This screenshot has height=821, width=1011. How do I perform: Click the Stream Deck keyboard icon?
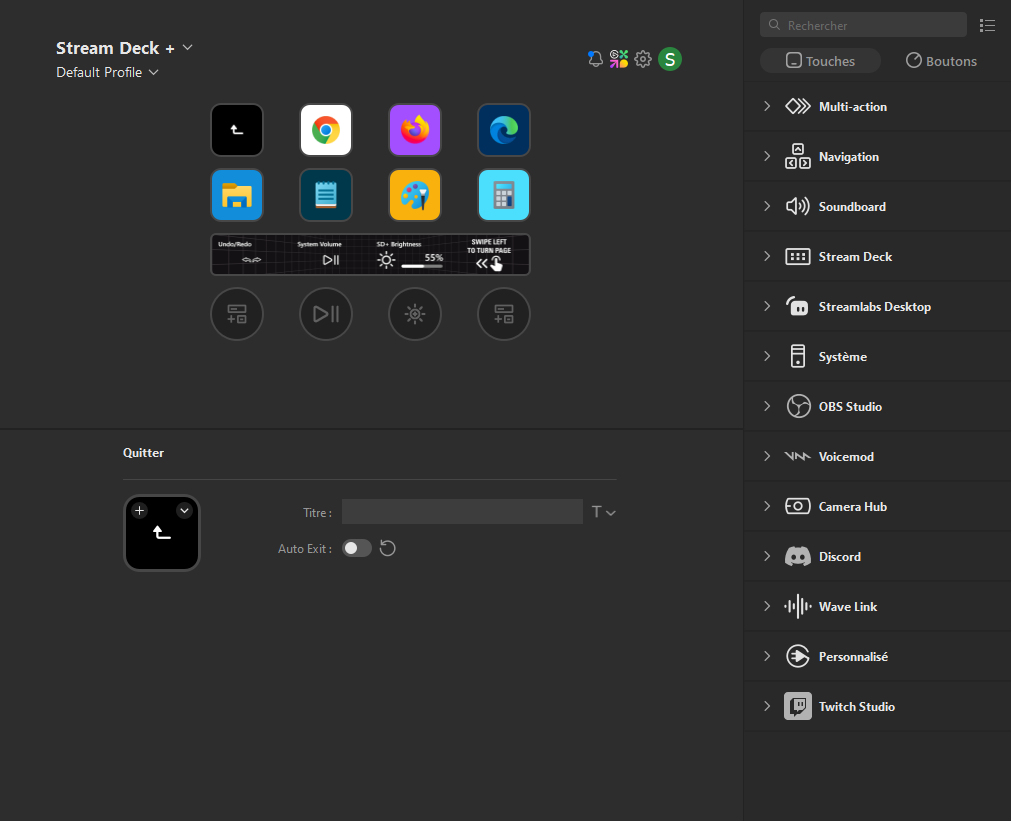pos(798,257)
